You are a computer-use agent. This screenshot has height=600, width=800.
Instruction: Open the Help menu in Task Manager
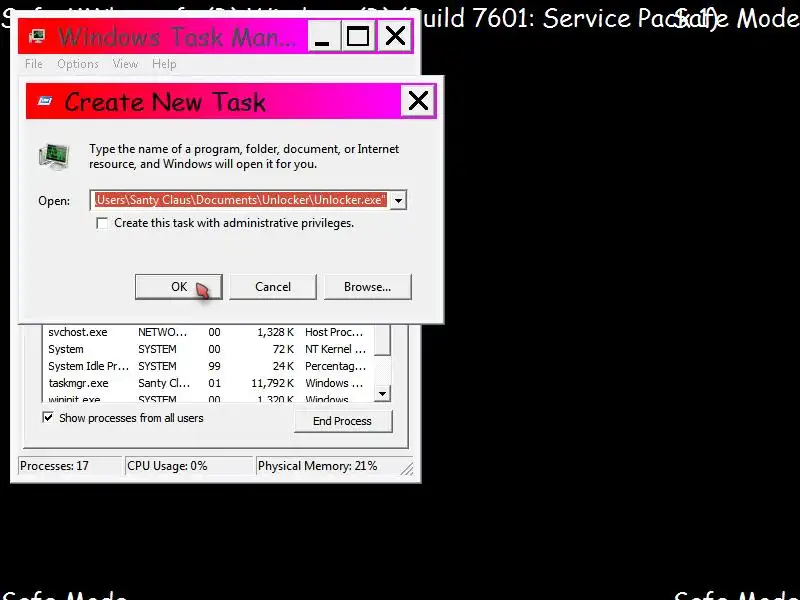click(164, 64)
